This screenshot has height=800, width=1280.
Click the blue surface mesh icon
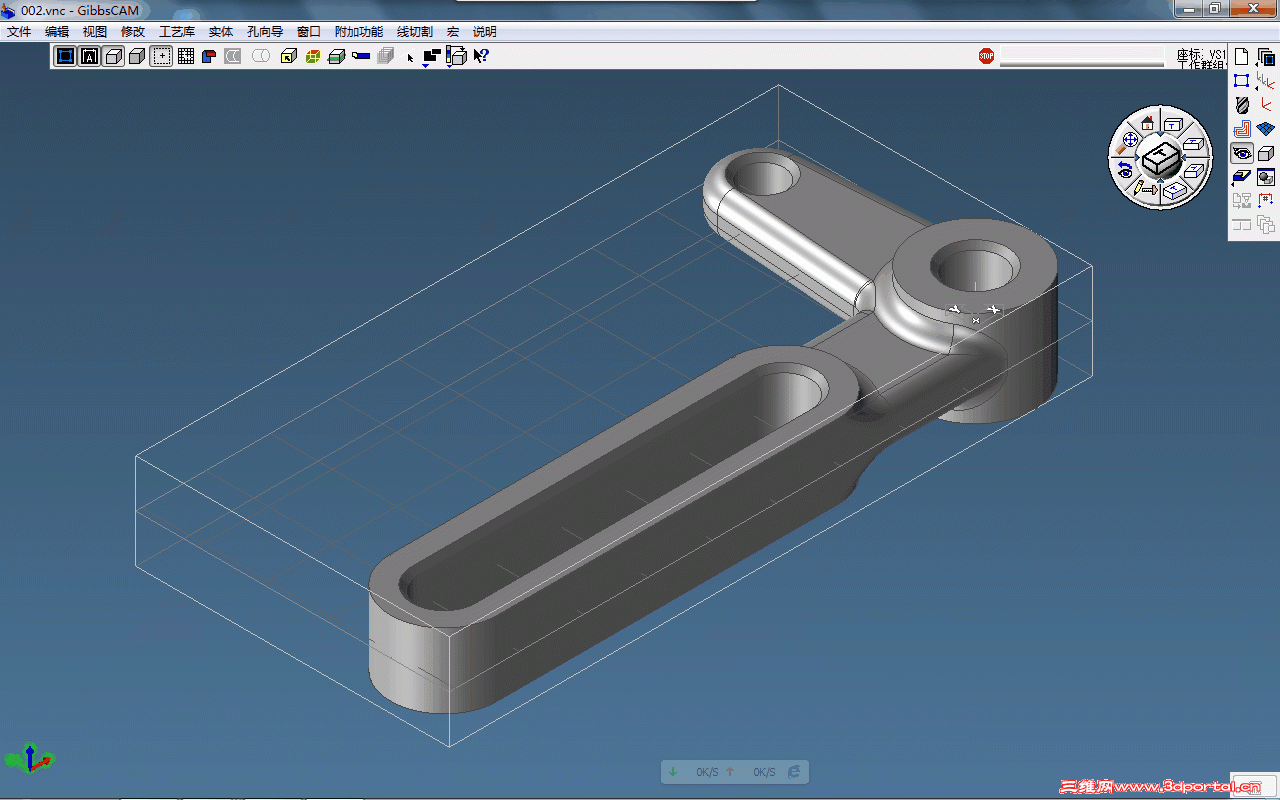(1266, 129)
